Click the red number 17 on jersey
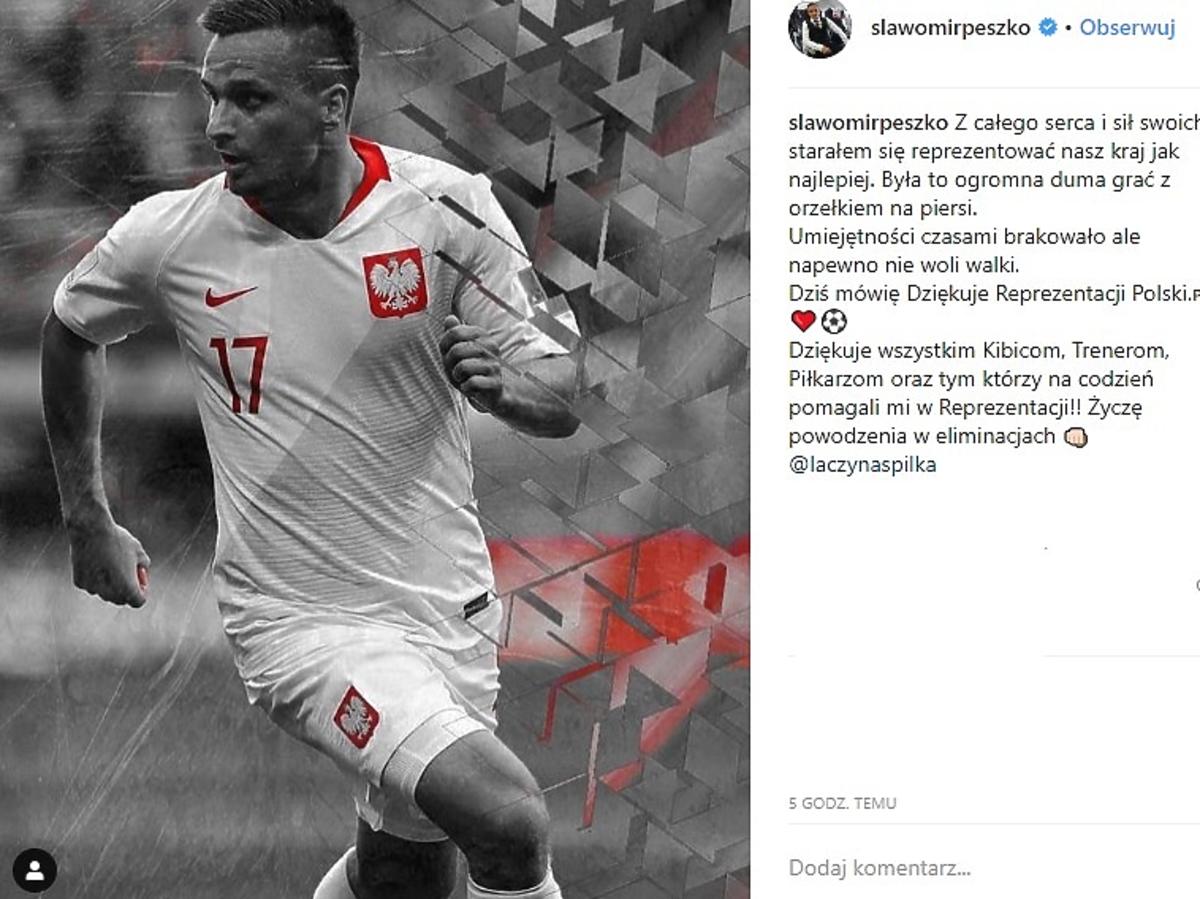 (x=239, y=374)
